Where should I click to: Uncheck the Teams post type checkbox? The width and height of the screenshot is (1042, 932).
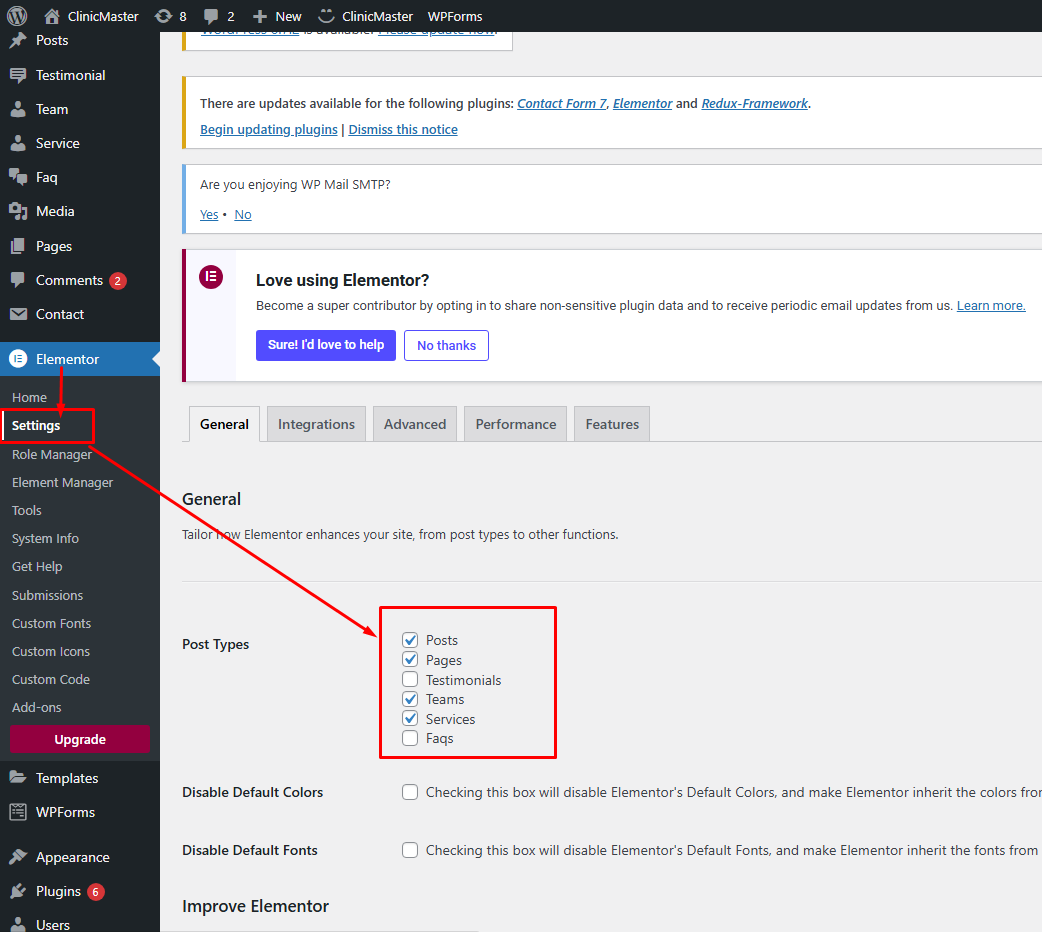tap(410, 699)
